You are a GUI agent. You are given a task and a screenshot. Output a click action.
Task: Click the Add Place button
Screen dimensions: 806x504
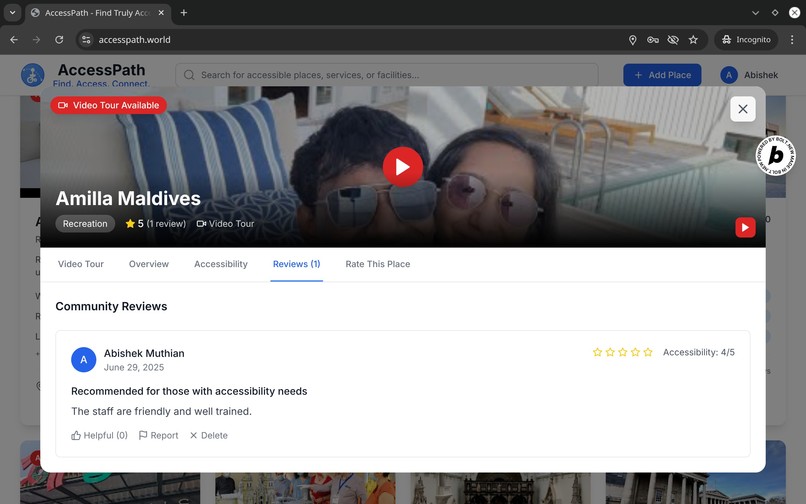click(662, 75)
